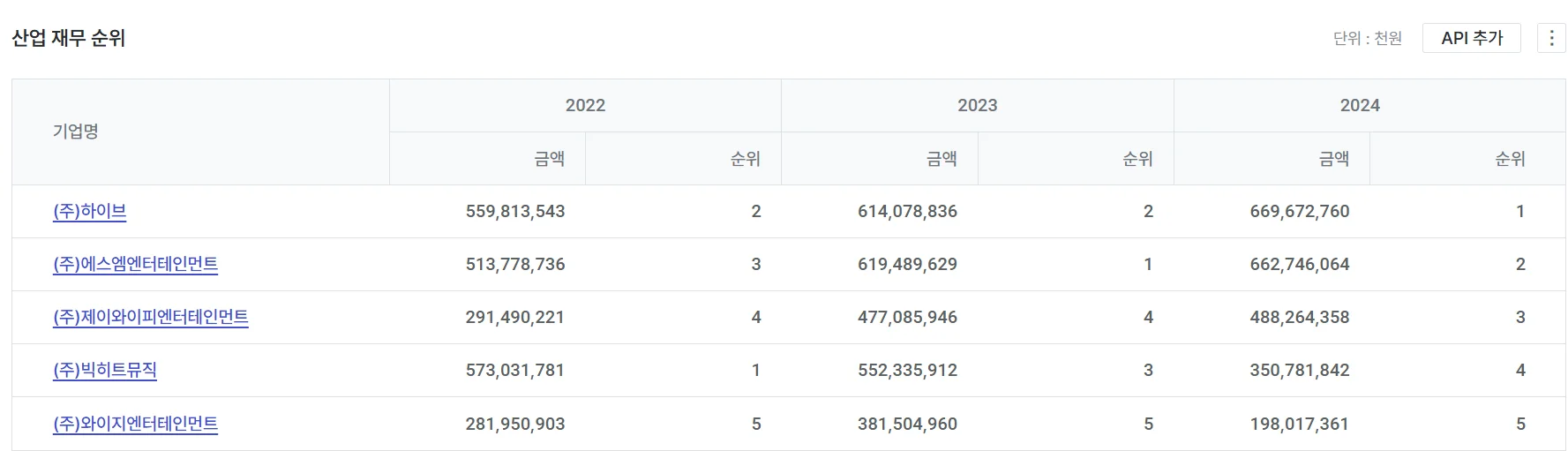
Task: Open the (주)제이와이피엔터테인먼트 company link
Action: click(150, 318)
